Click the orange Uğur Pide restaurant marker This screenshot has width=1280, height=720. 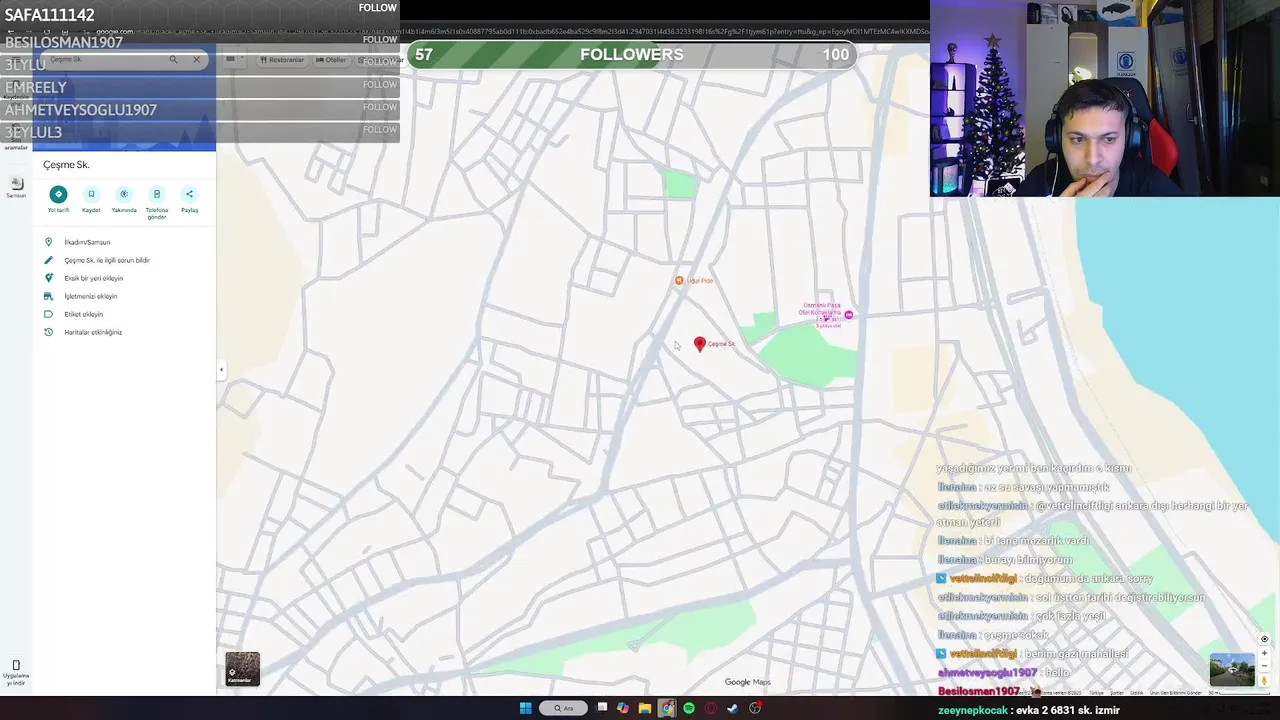[679, 280]
